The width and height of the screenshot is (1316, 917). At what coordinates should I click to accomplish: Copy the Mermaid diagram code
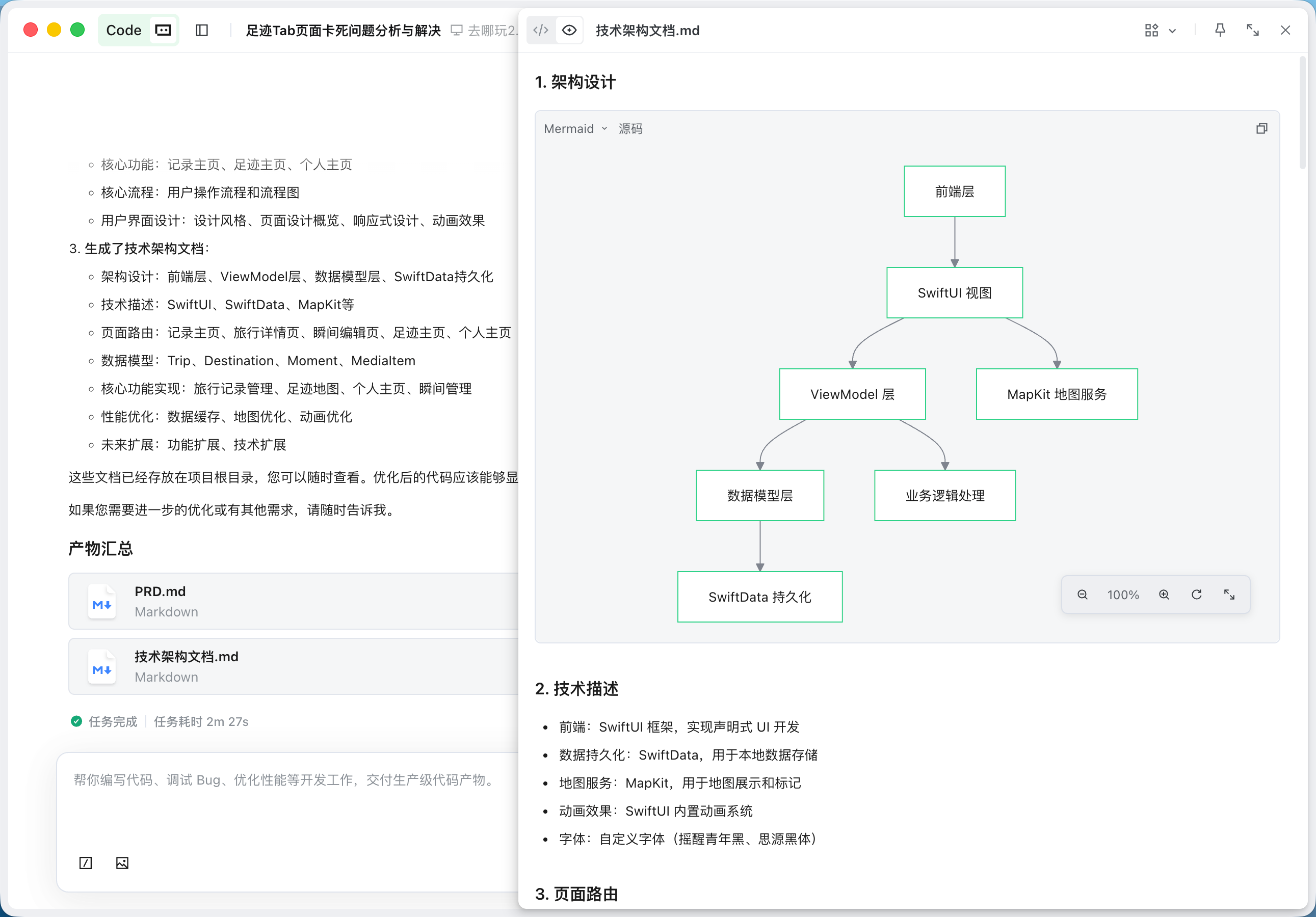1261,129
